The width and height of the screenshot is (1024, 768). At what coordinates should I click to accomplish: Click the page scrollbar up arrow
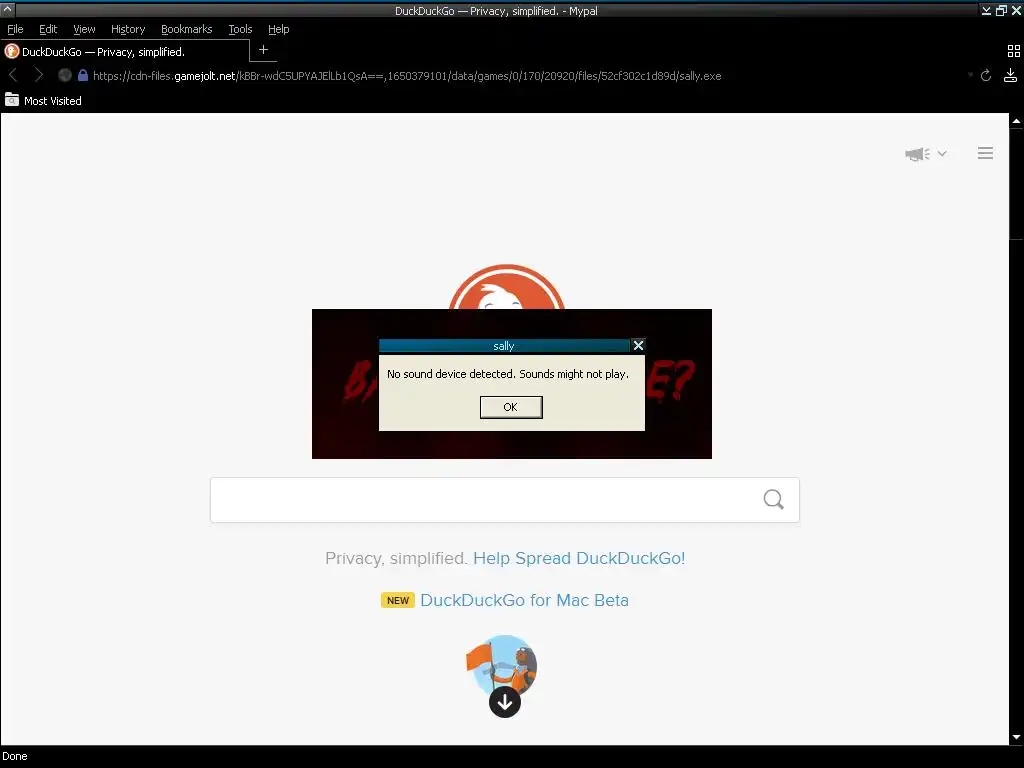tap(1016, 121)
